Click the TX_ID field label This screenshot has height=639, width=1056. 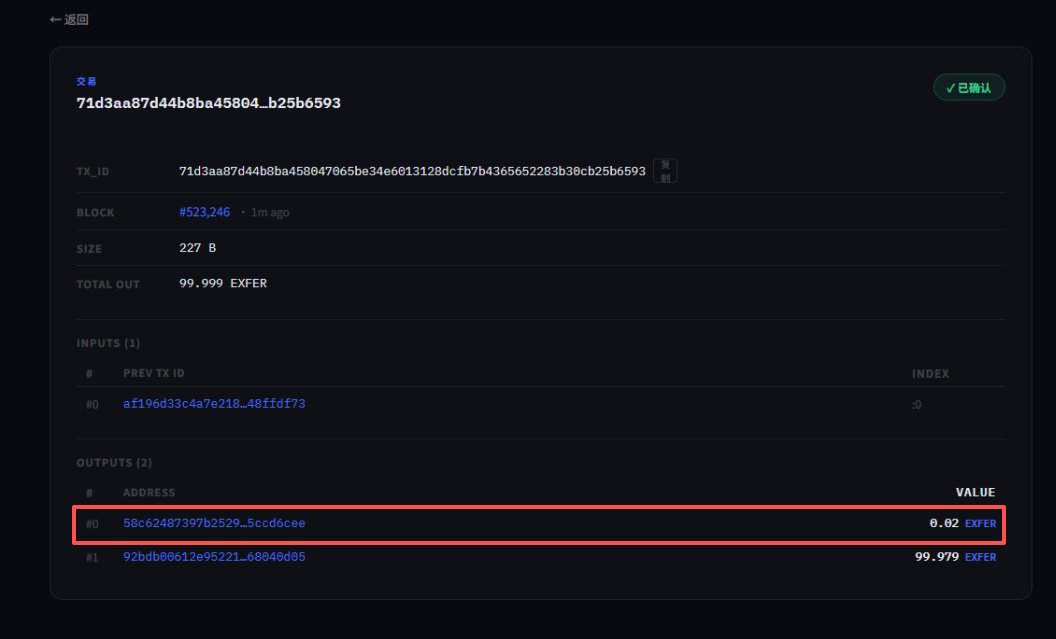point(93,172)
